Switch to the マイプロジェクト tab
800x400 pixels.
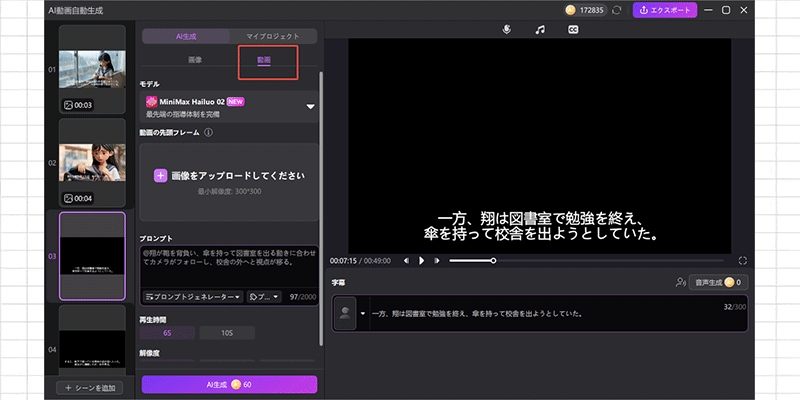(x=273, y=36)
